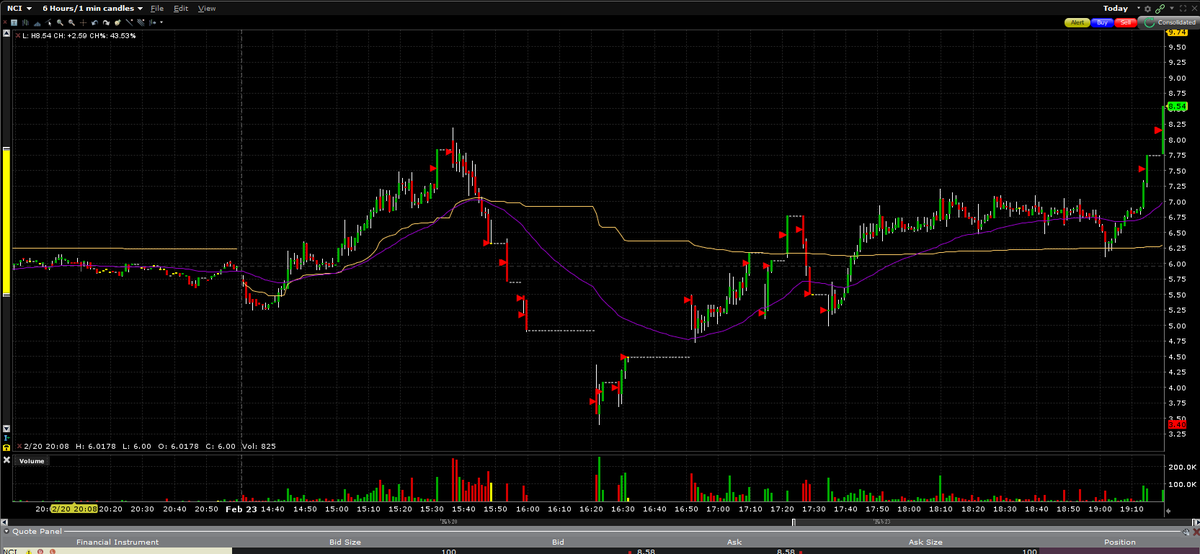Click the Alert button
Image resolution: width=1200 pixels, height=554 pixels.
click(1077, 22)
